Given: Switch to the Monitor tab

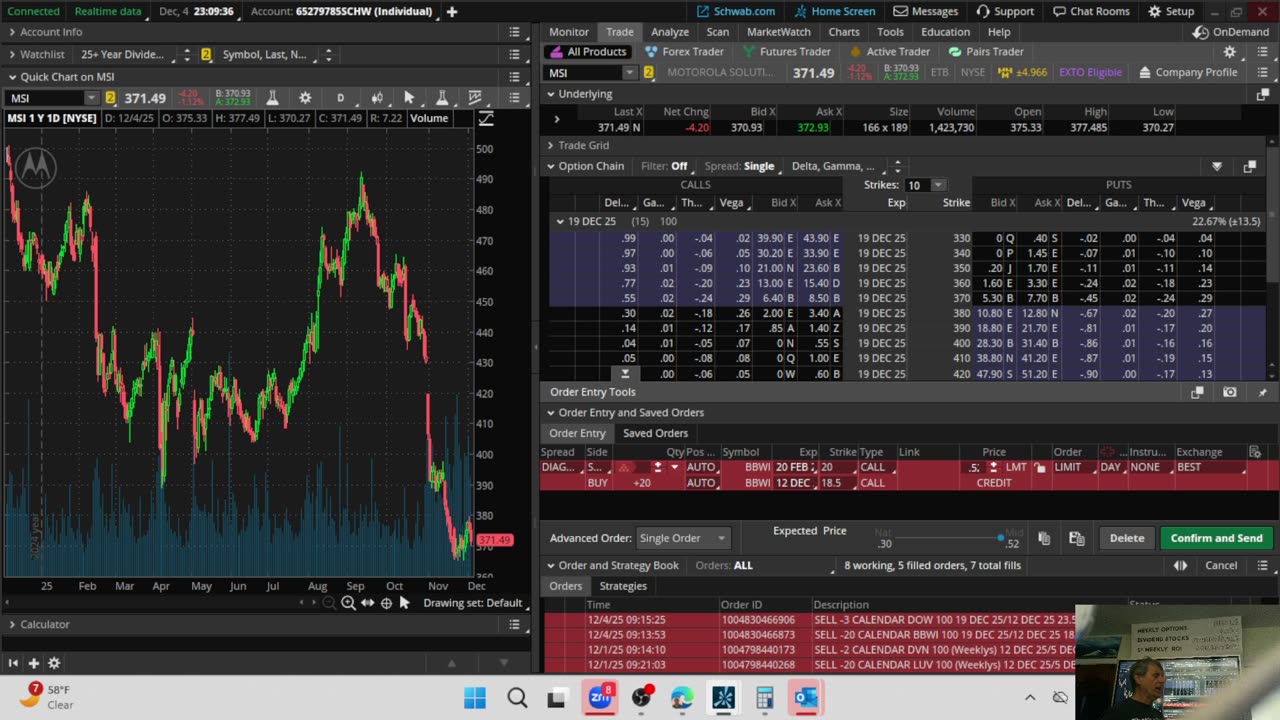Looking at the screenshot, I should click(x=569, y=32).
